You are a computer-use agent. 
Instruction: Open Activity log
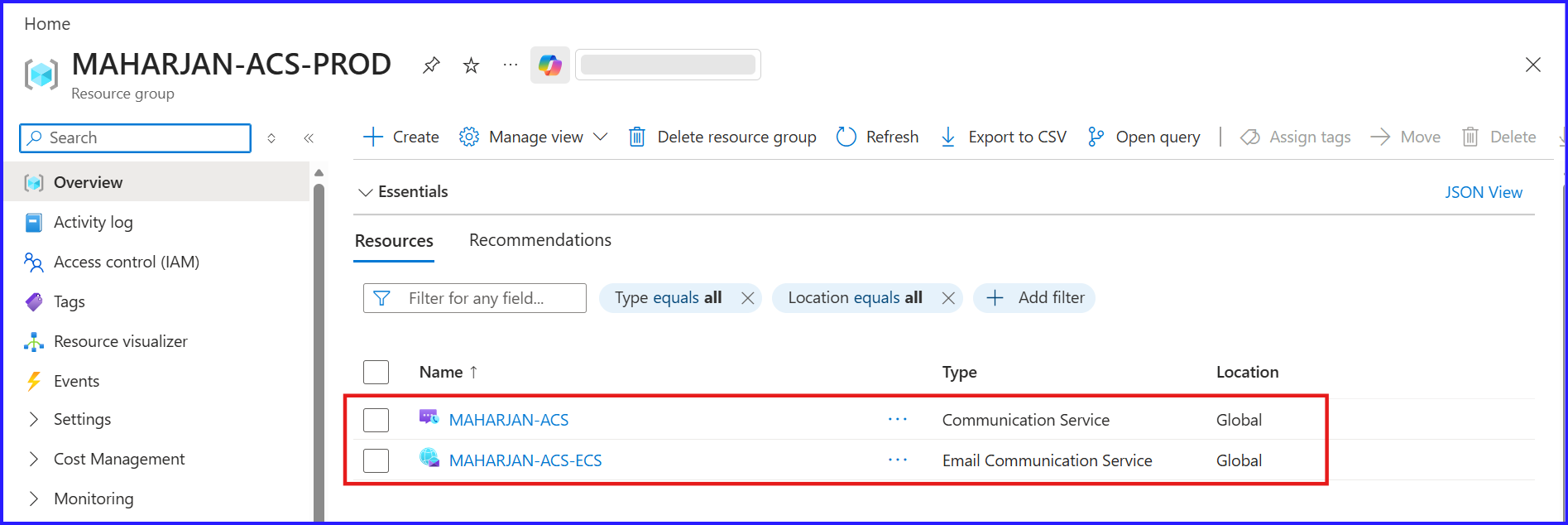point(93,222)
